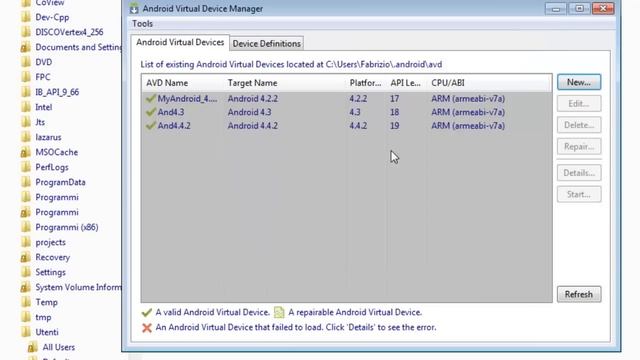Click the DVD folder icon
This screenshot has width=640, height=360.
[x=26, y=62]
